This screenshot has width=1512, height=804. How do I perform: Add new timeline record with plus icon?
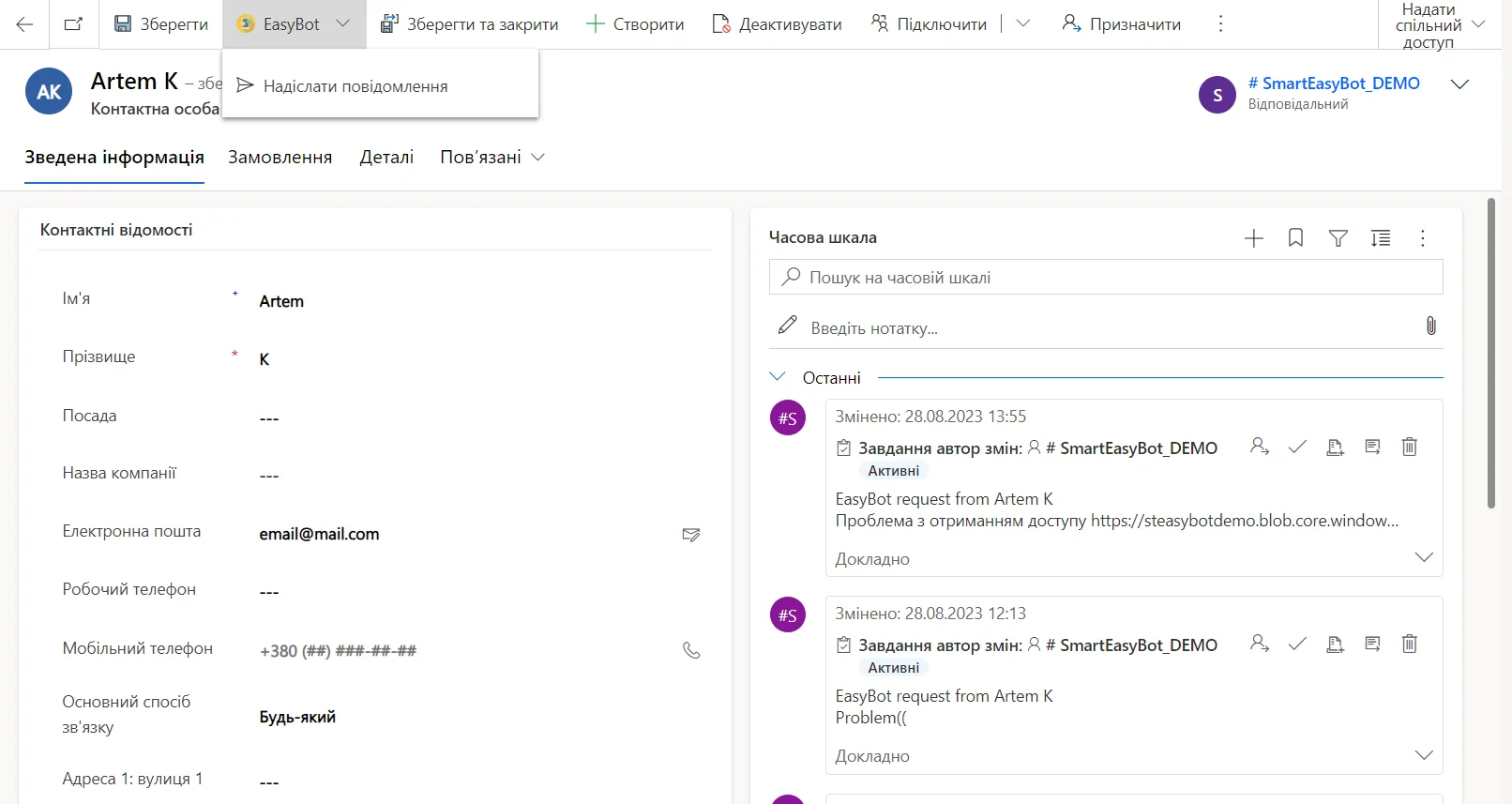1253,238
